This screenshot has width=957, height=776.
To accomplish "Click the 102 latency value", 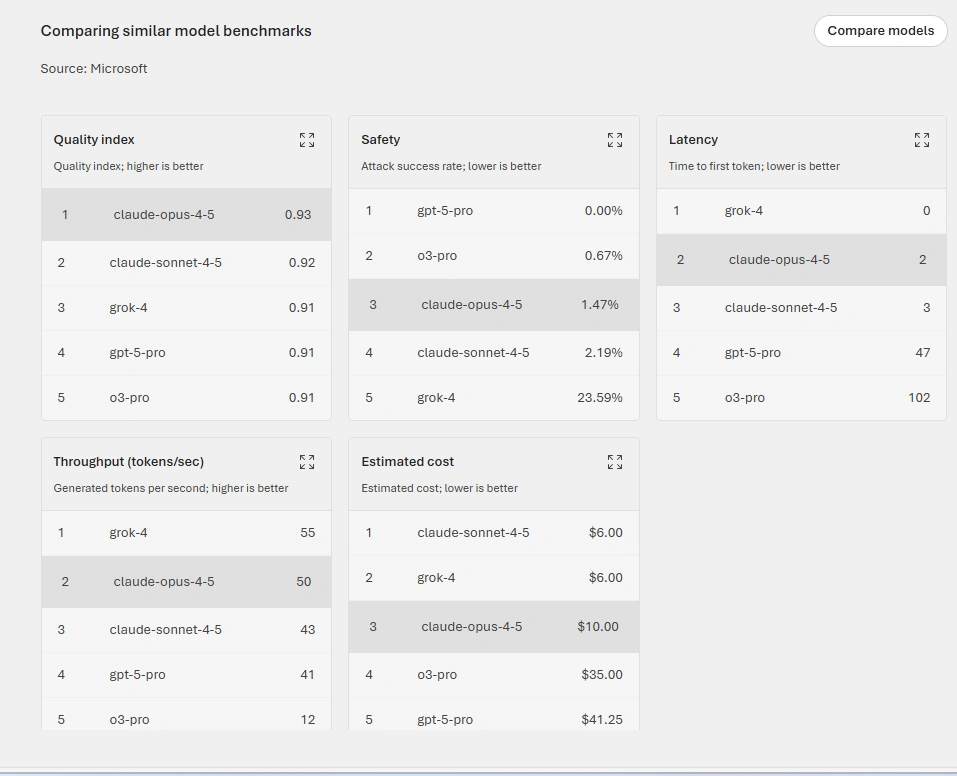I will pyautogui.click(x=919, y=397).
